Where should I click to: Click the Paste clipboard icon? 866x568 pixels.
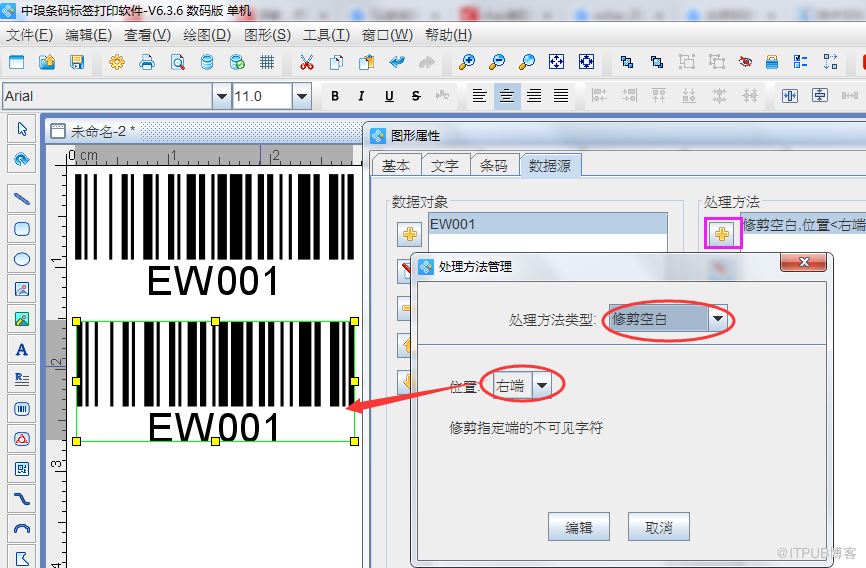point(367,62)
